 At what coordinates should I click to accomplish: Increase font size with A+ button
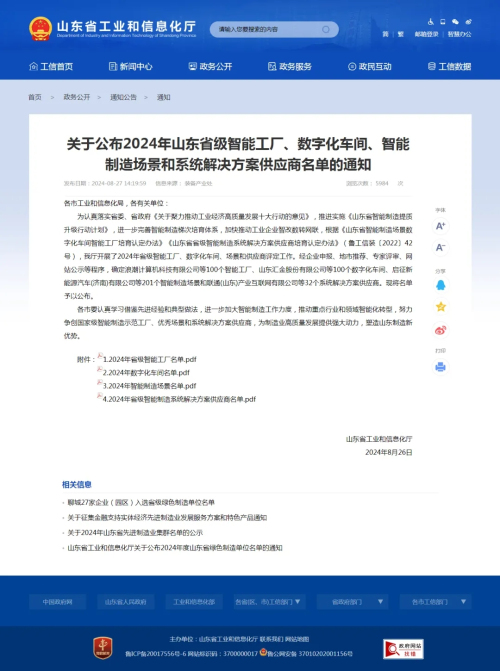click(440, 226)
